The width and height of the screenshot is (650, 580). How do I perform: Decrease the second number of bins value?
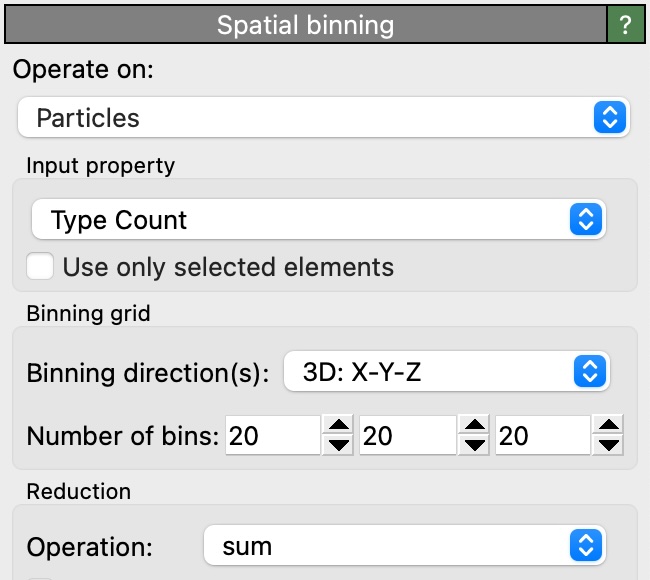pyautogui.click(x=474, y=445)
